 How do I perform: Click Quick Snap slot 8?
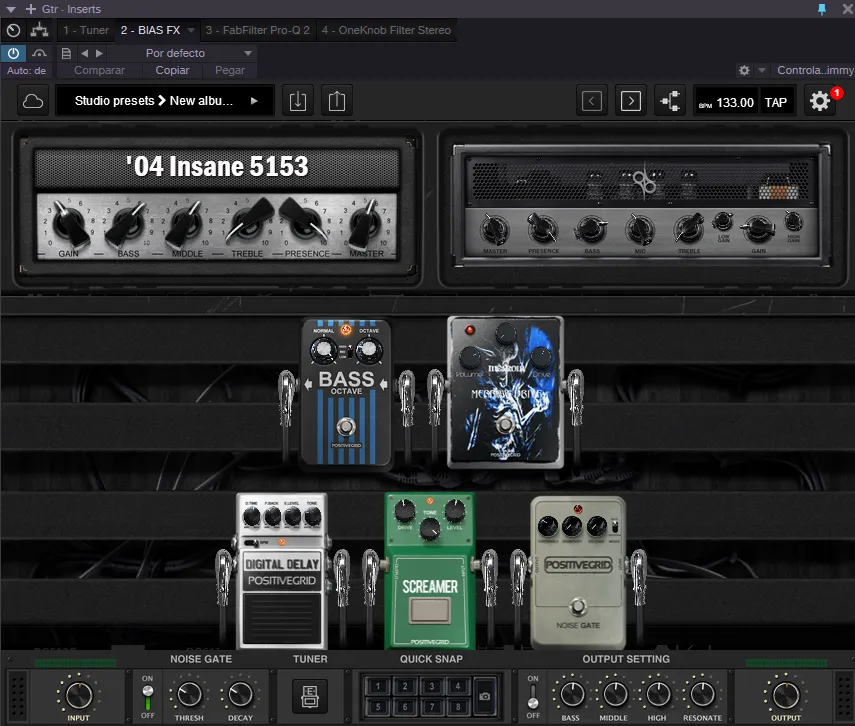click(458, 706)
